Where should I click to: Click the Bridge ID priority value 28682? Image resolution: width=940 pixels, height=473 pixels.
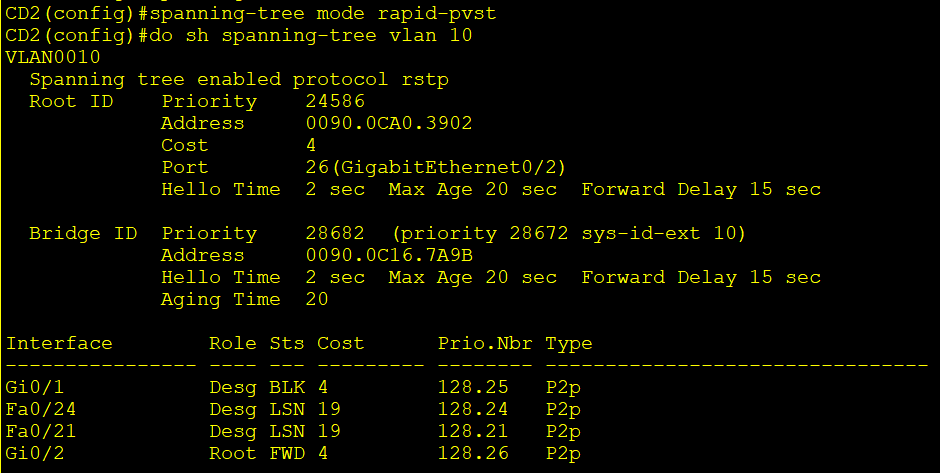click(335, 233)
